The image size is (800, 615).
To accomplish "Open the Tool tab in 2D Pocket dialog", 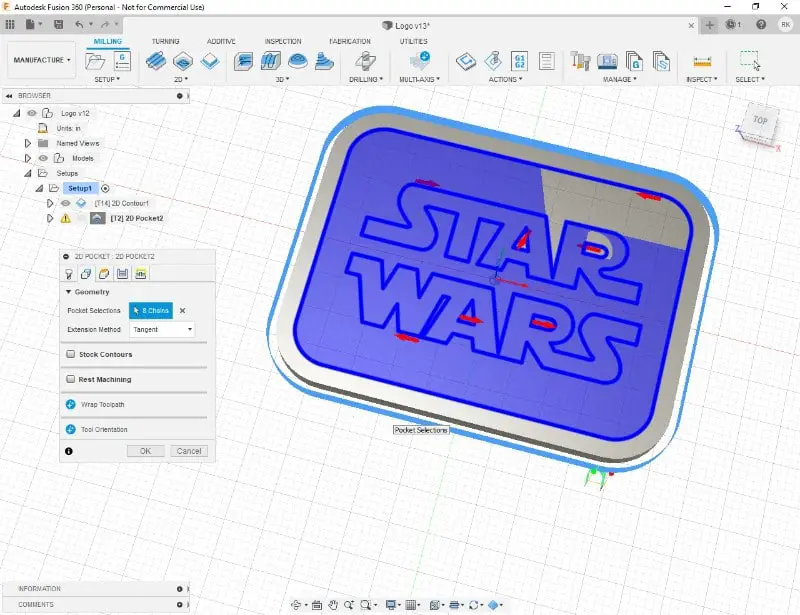I will click(68, 274).
